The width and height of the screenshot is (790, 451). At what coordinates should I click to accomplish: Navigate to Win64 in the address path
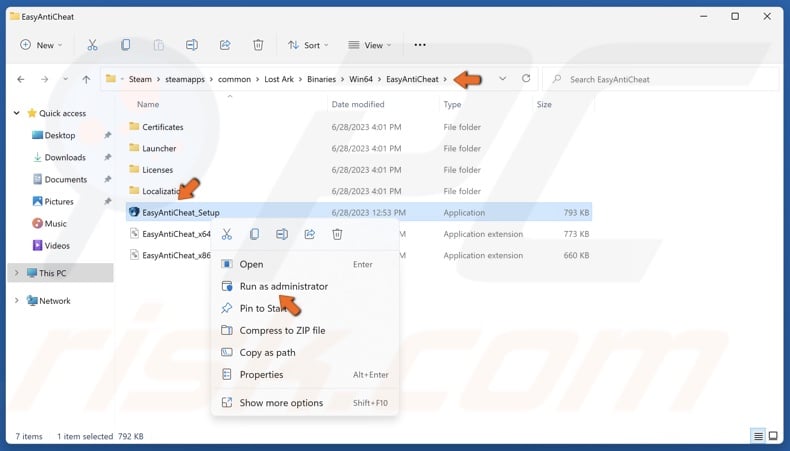pyautogui.click(x=361, y=79)
